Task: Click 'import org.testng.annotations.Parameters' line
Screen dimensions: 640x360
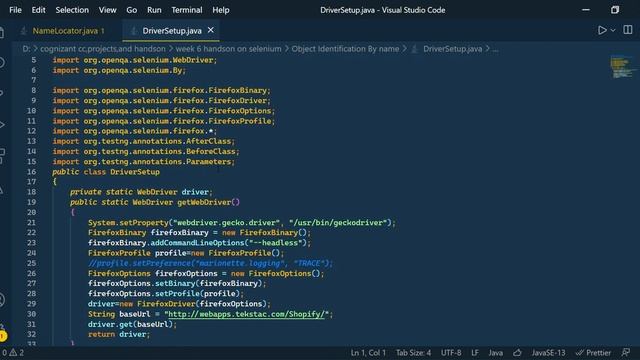Action: point(144,162)
